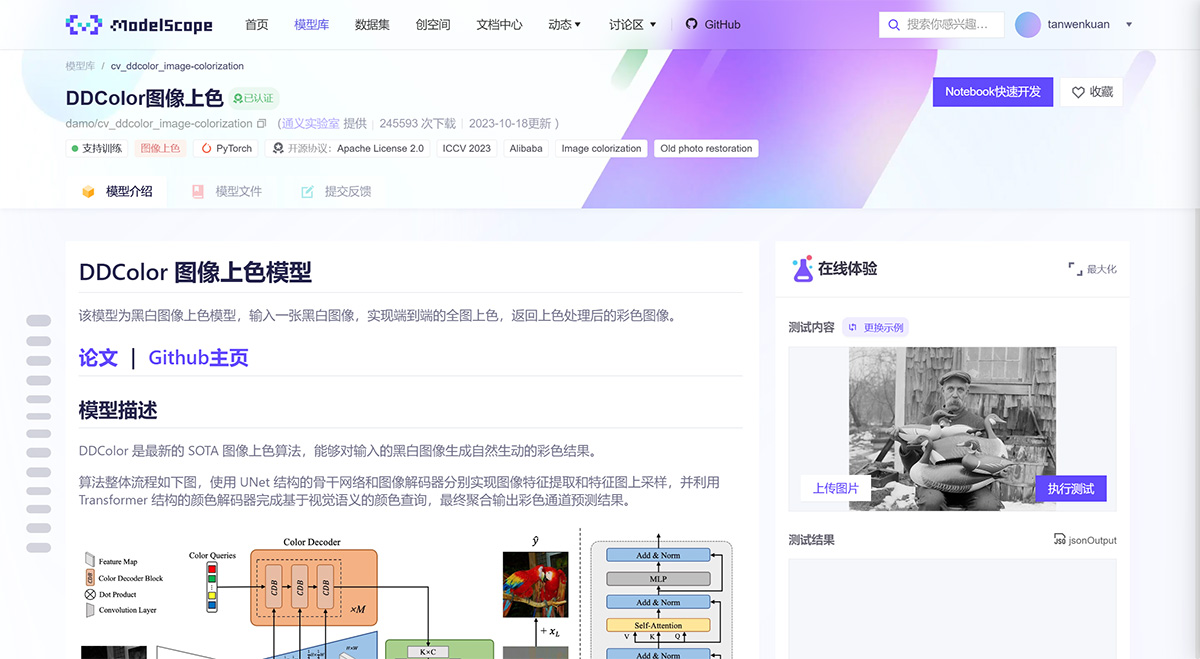1200x659 pixels.
Task: Expand the 讨论区 dropdown menu
Action: (x=630, y=24)
